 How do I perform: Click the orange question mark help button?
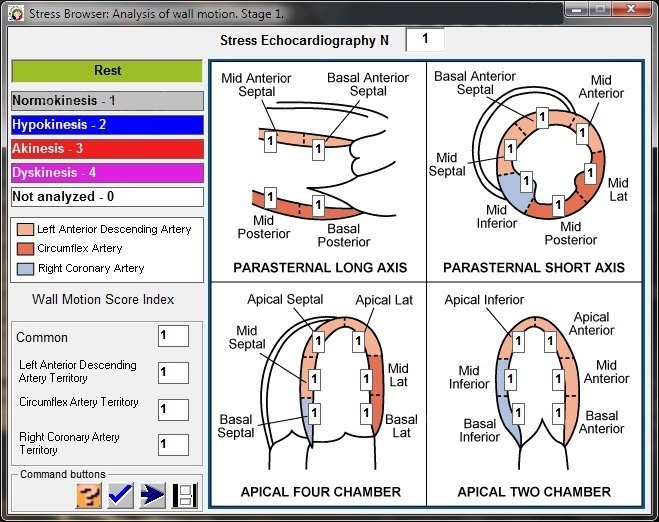[x=90, y=495]
